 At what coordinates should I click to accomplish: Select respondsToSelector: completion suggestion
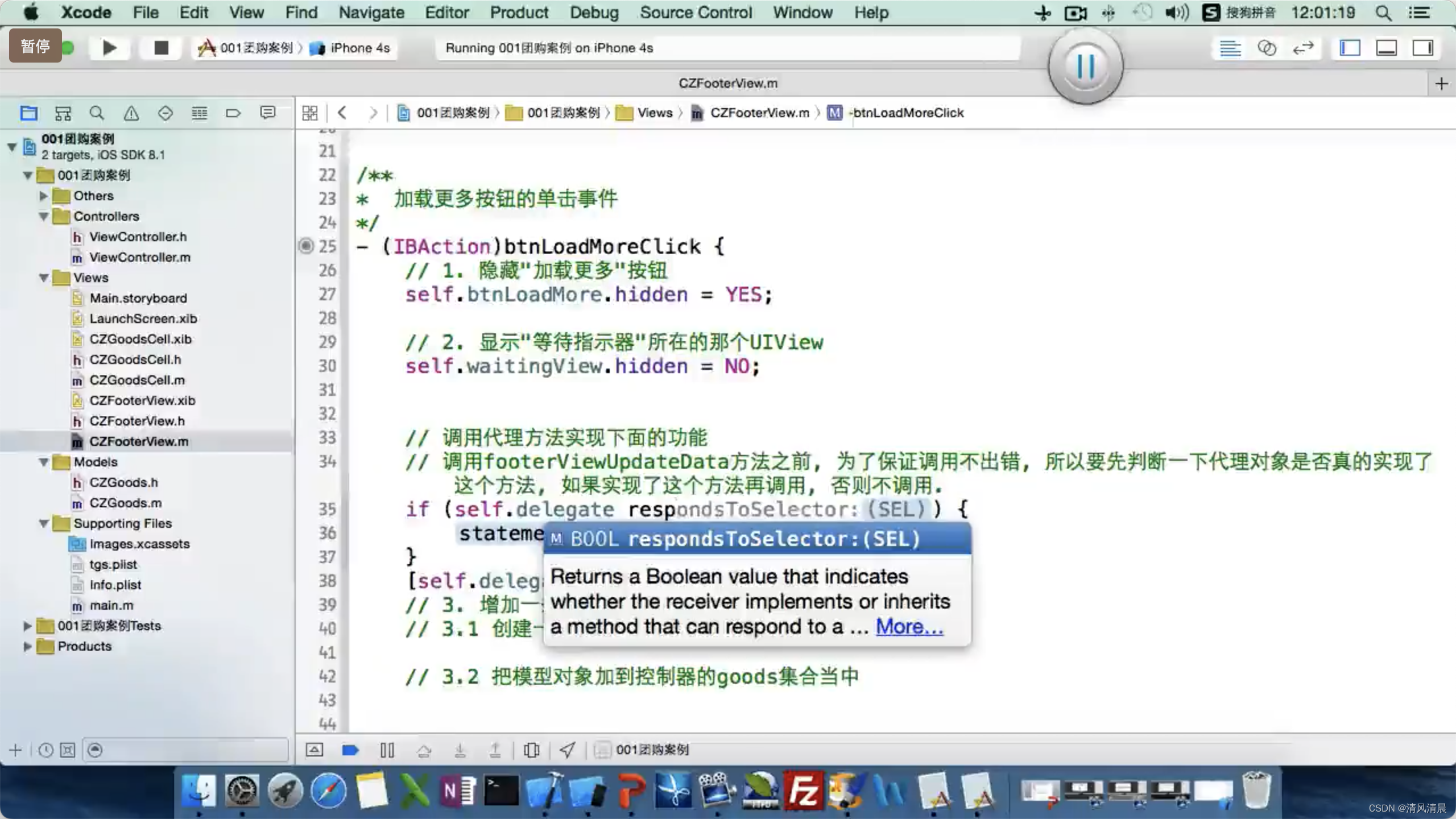coord(757,539)
